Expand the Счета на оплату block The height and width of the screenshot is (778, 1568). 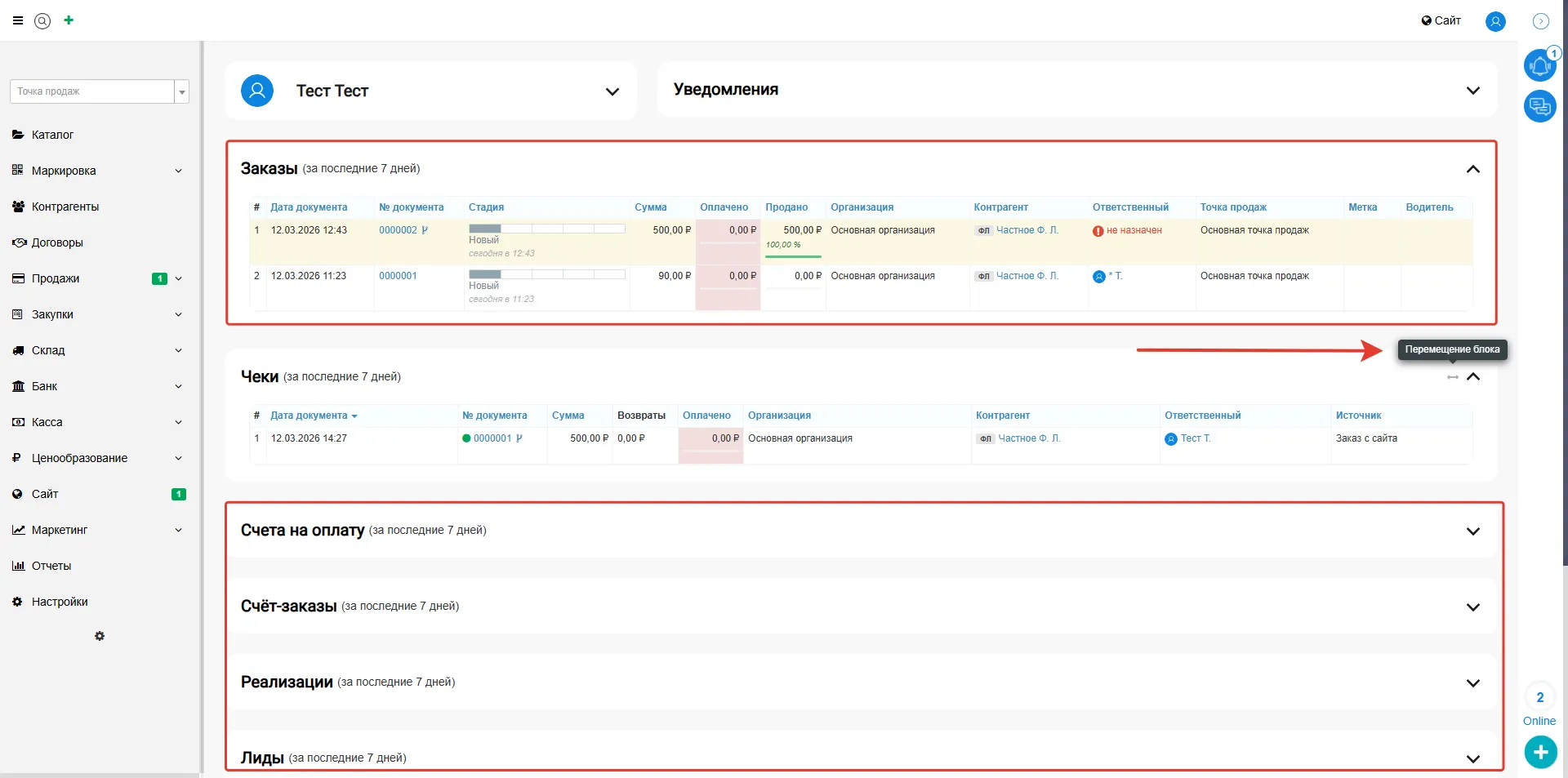(1472, 531)
